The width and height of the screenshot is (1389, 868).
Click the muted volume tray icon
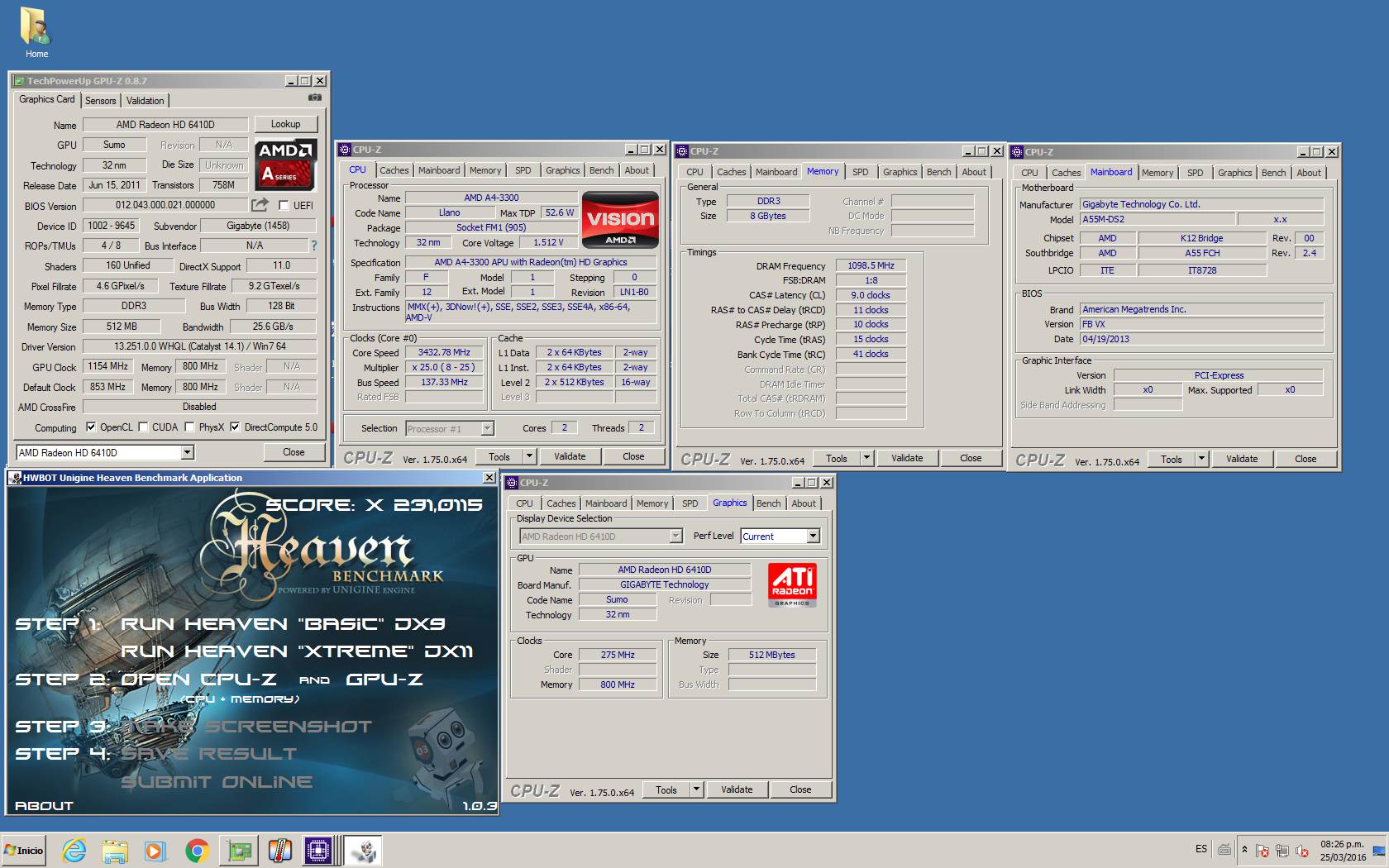pyautogui.click(x=1302, y=850)
